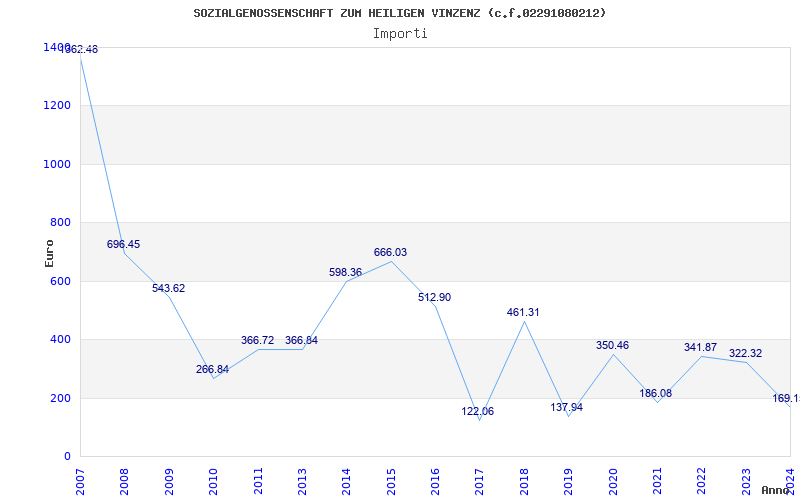Select the data label 266.84
800x500 pixels.
pos(212,369)
